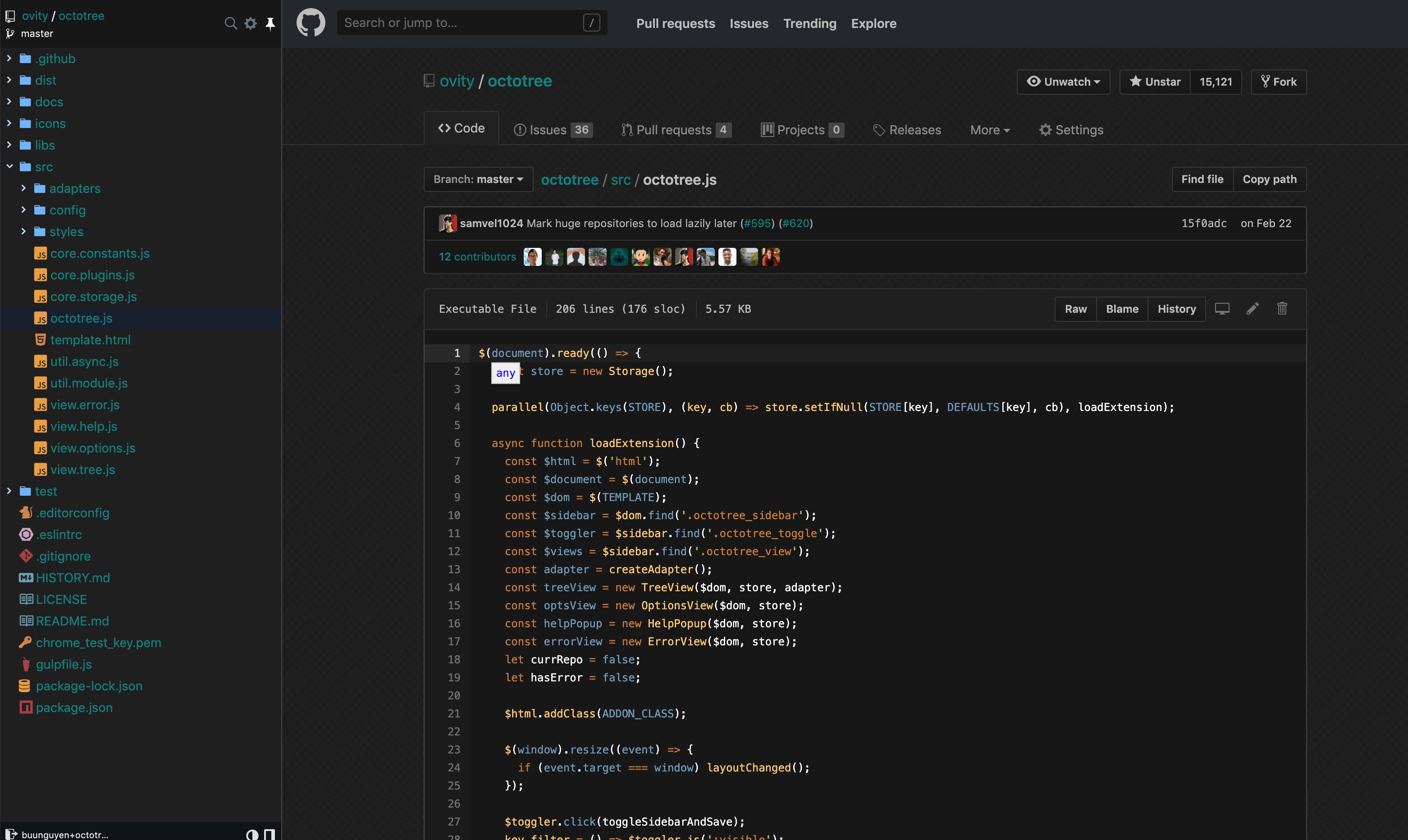Toggle watching via the Unwatch control

pyautogui.click(x=1063, y=82)
